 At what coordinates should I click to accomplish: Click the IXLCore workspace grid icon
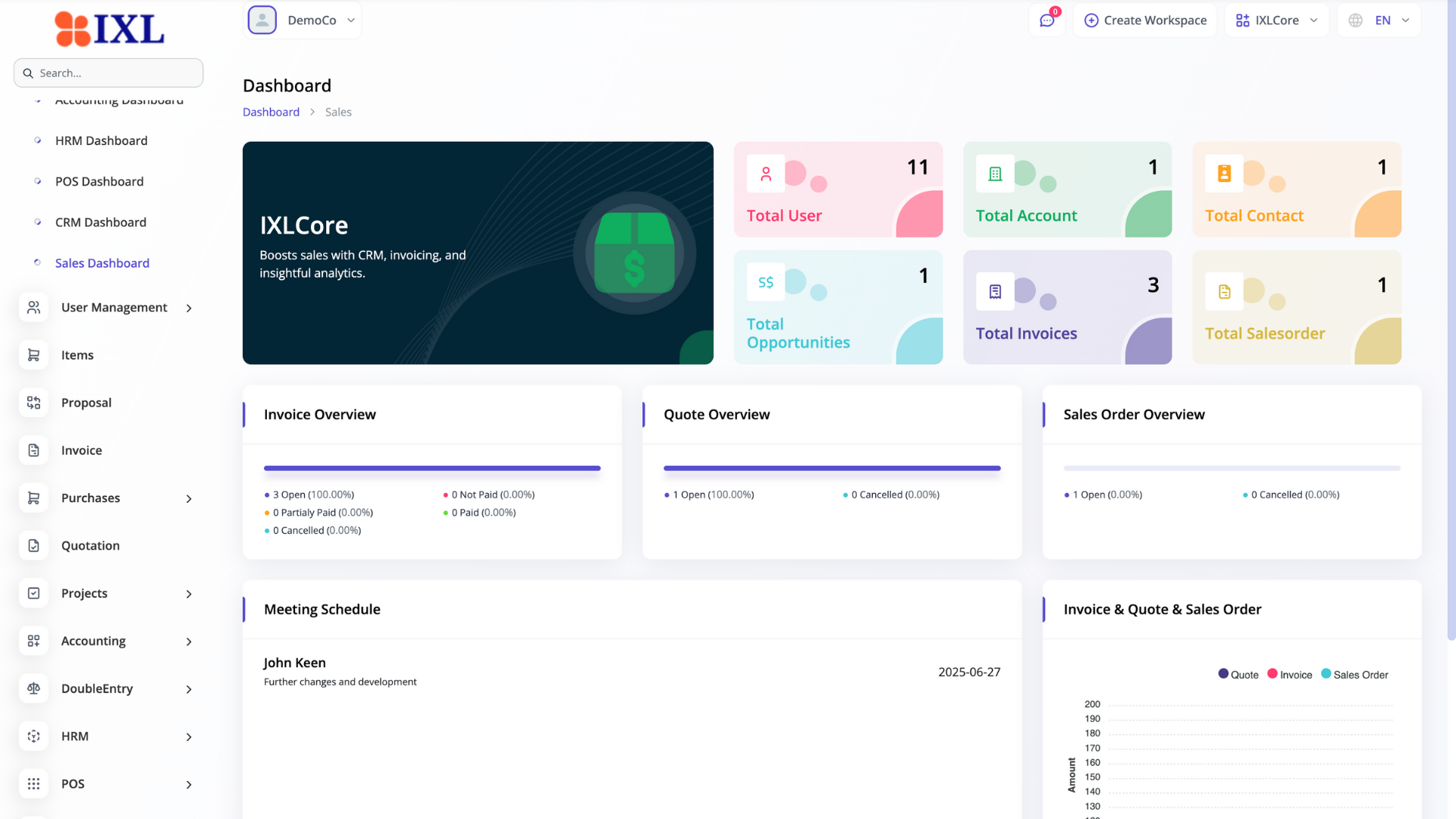pos(1242,20)
